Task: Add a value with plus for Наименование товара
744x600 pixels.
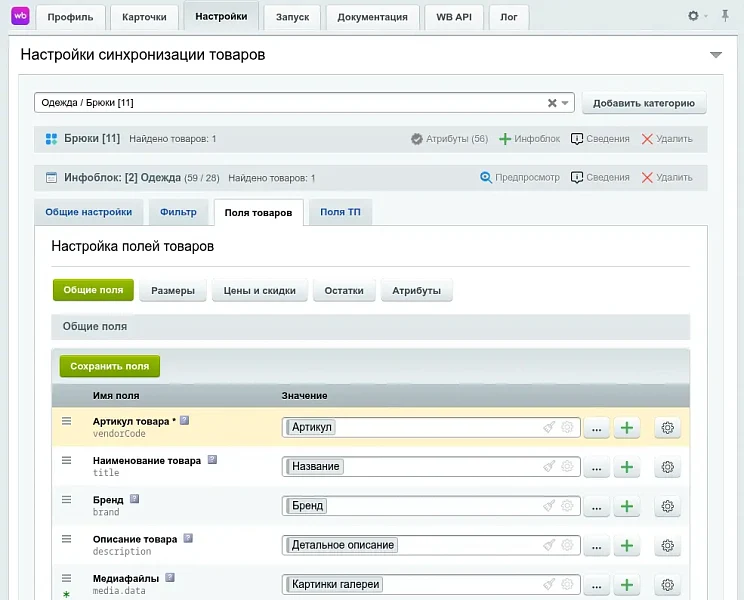Action: (627, 467)
